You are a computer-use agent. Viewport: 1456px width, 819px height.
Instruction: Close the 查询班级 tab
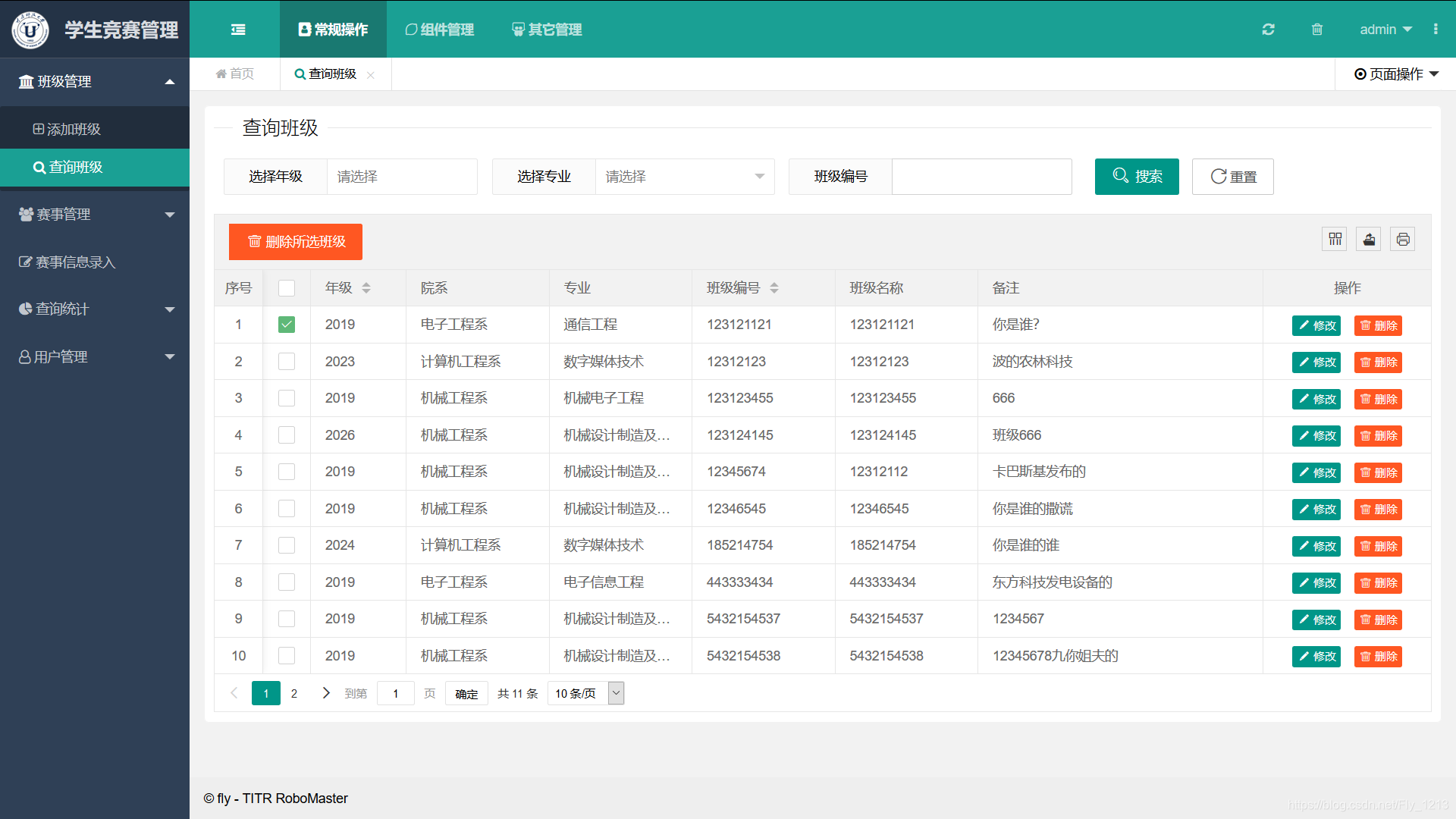(371, 75)
